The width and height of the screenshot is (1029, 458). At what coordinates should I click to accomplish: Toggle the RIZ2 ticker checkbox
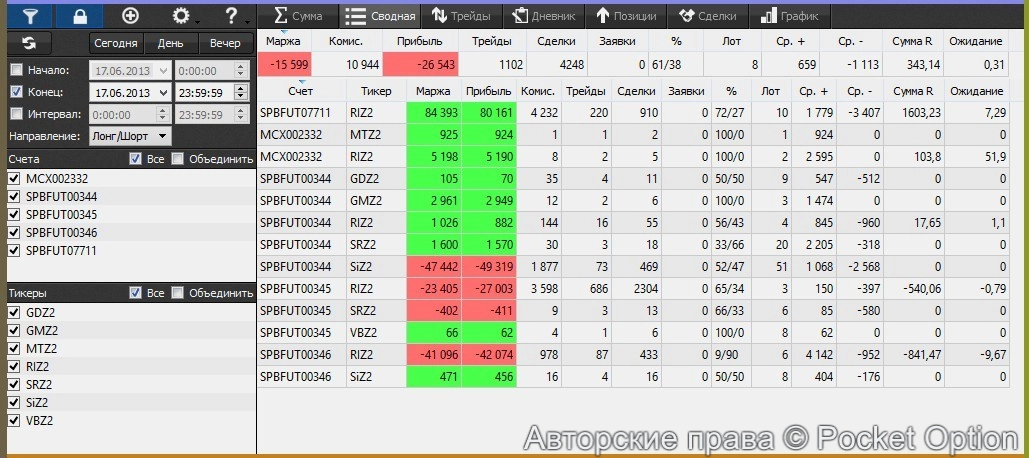click(x=14, y=366)
